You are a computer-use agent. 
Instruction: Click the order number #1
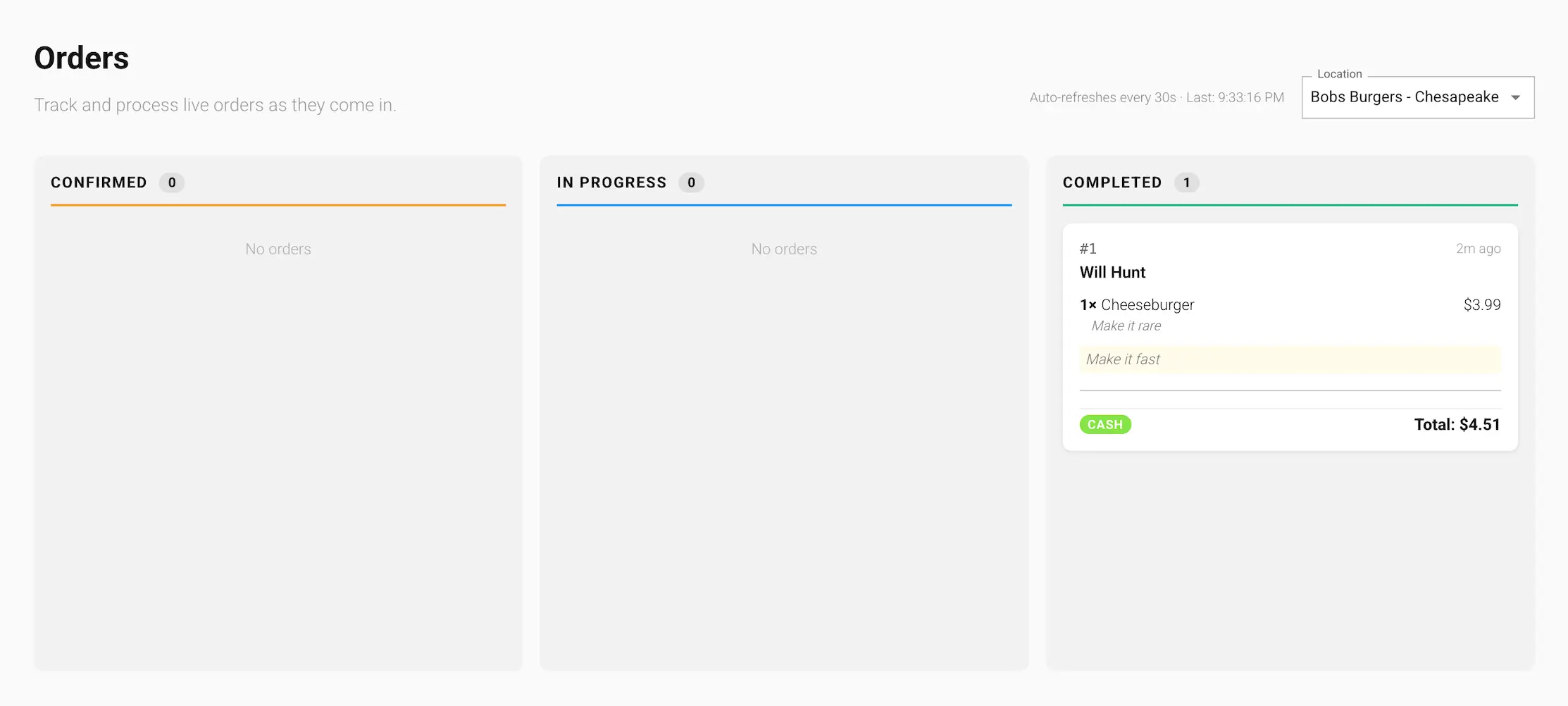click(x=1088, y=249)
